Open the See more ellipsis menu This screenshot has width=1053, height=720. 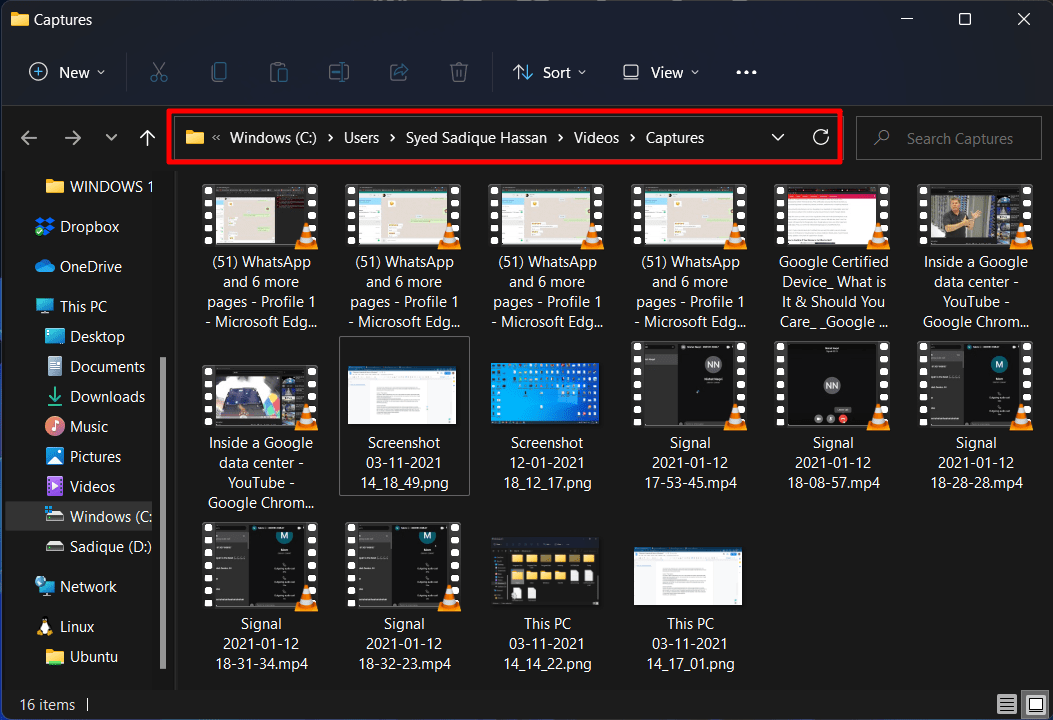[x=746, y=72]
